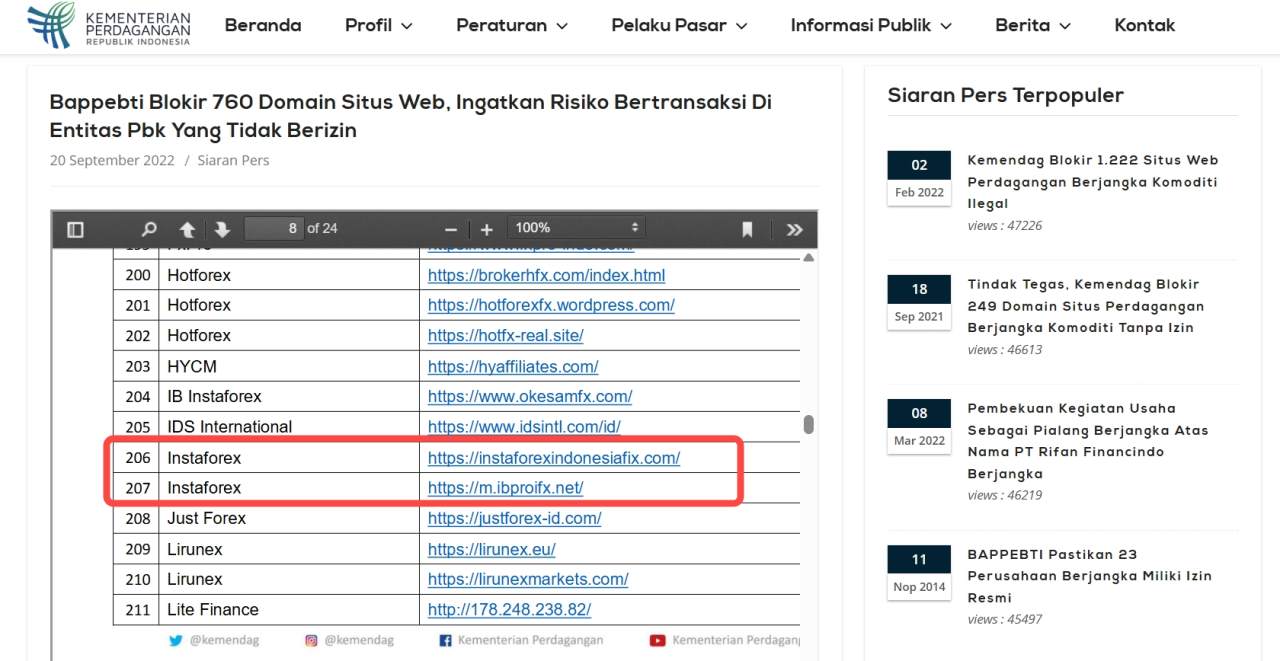Zoom out of the PDF document
The width and height of the screenshot is (1280, 661).
pyautogui.click(x=451, y=229)
